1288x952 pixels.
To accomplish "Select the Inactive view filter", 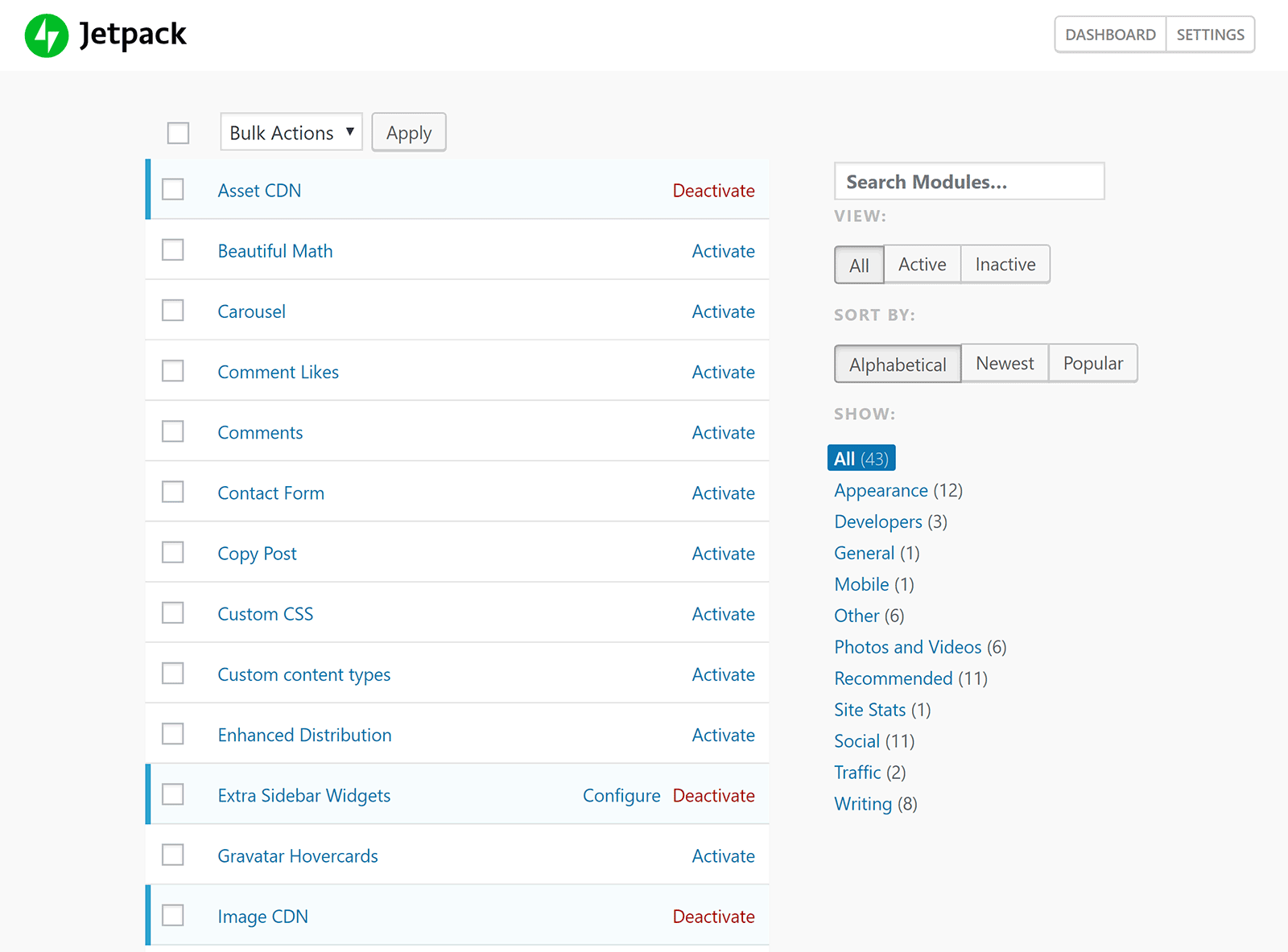I will pyautogui.click(x=1005, y=264).
